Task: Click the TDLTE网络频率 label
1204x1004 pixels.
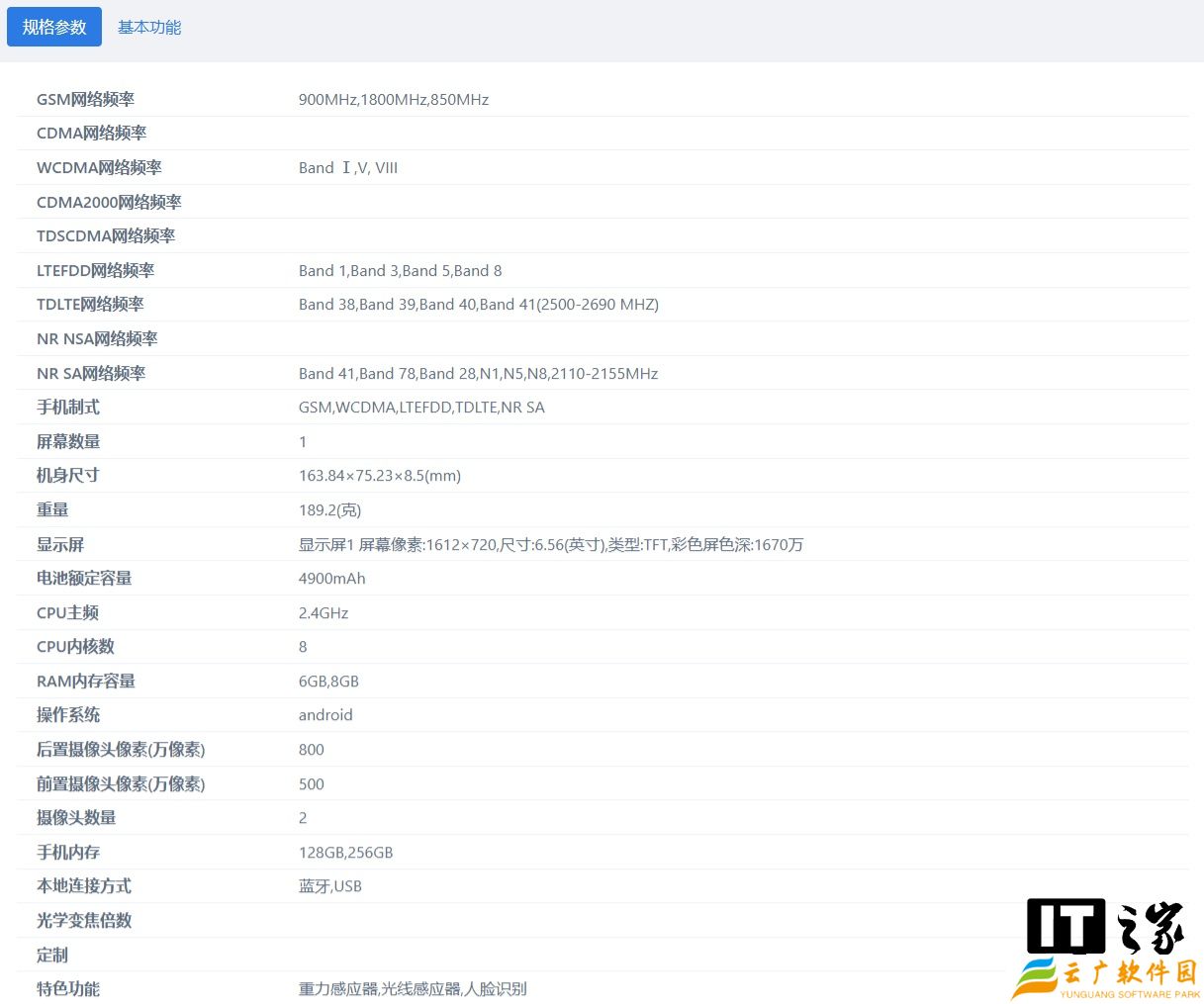Action: pyautogui.click(x=90, y=304)
